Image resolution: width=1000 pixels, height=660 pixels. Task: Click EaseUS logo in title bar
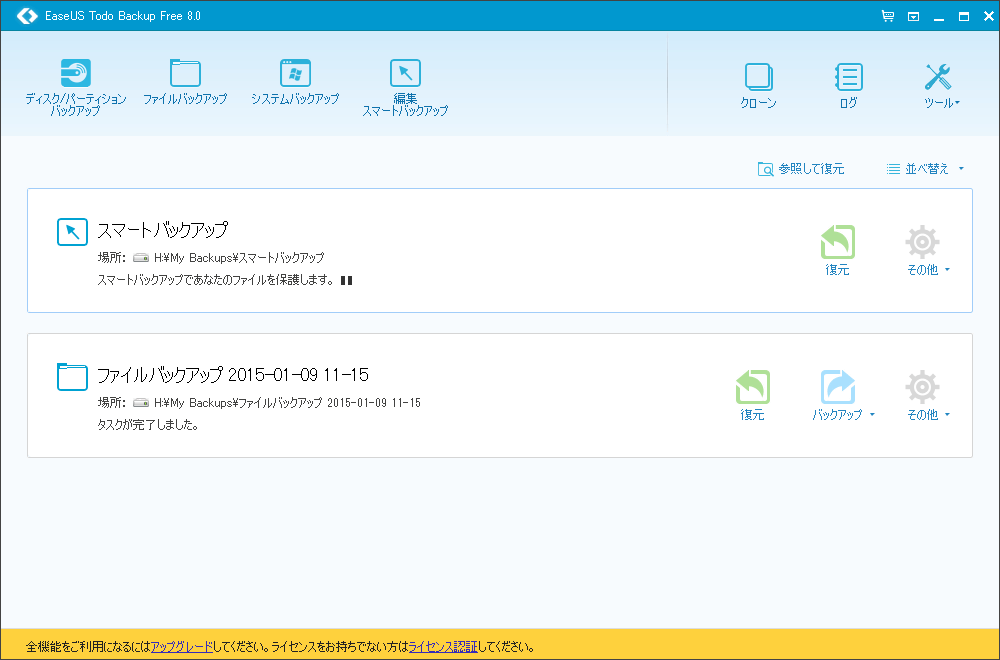27,16
